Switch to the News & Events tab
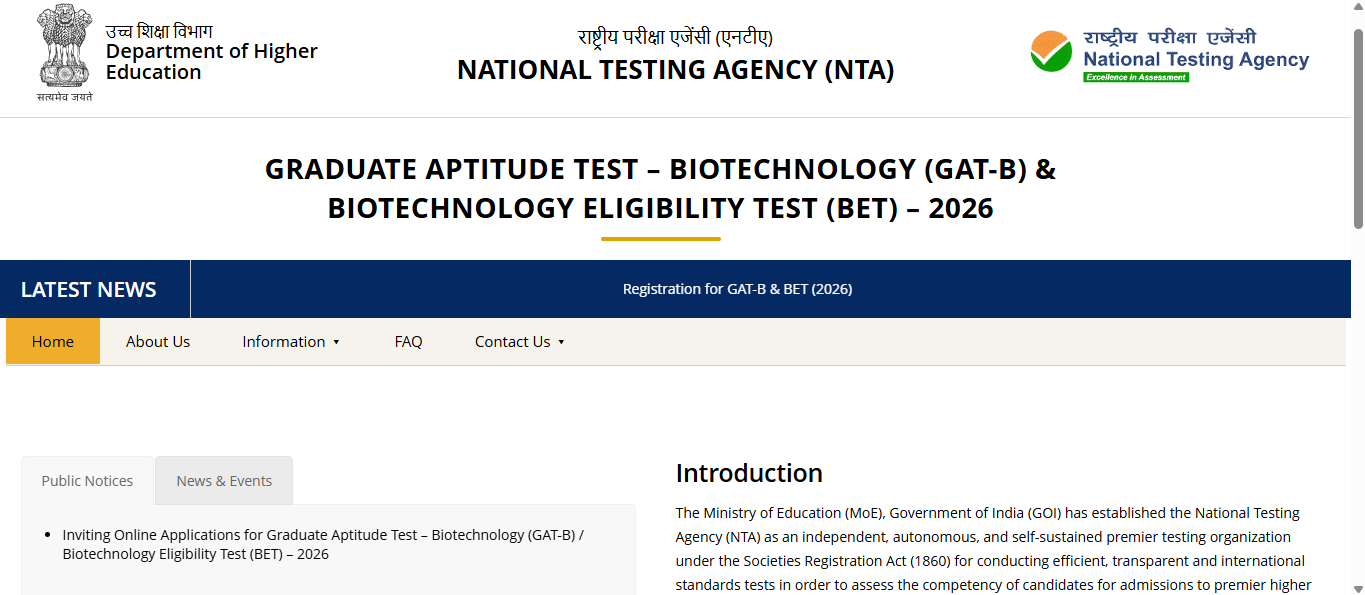The width and height of the screenshot is (1365, 595). (x=224, y=481)
